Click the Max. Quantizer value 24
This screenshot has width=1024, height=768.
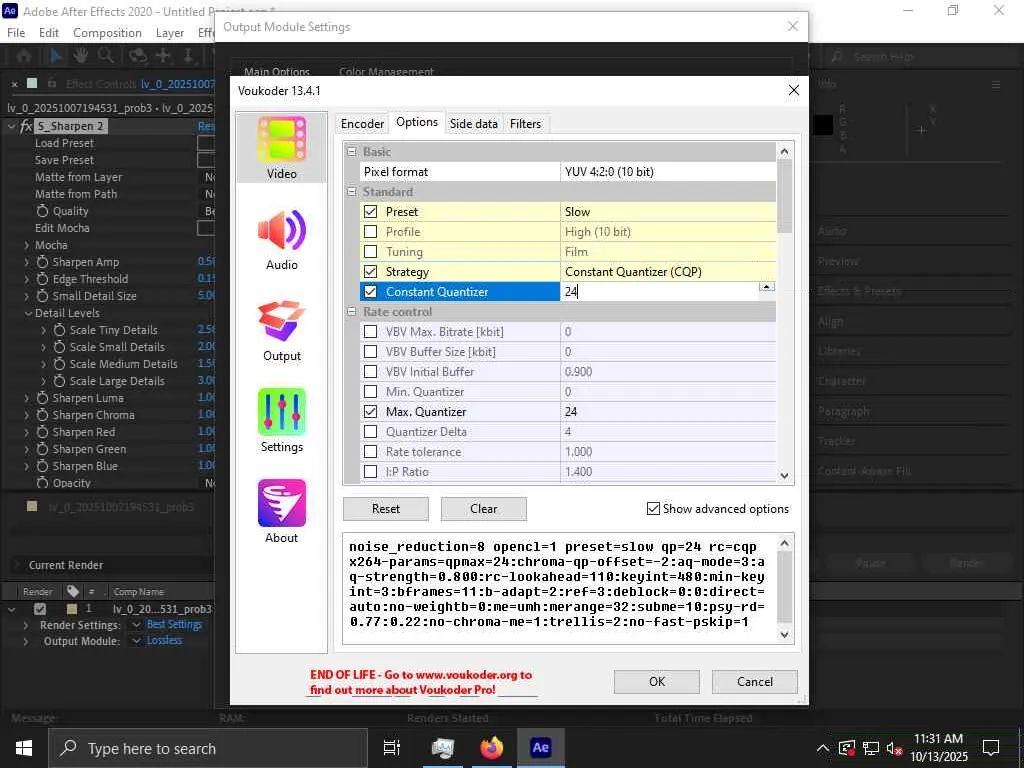571,411
